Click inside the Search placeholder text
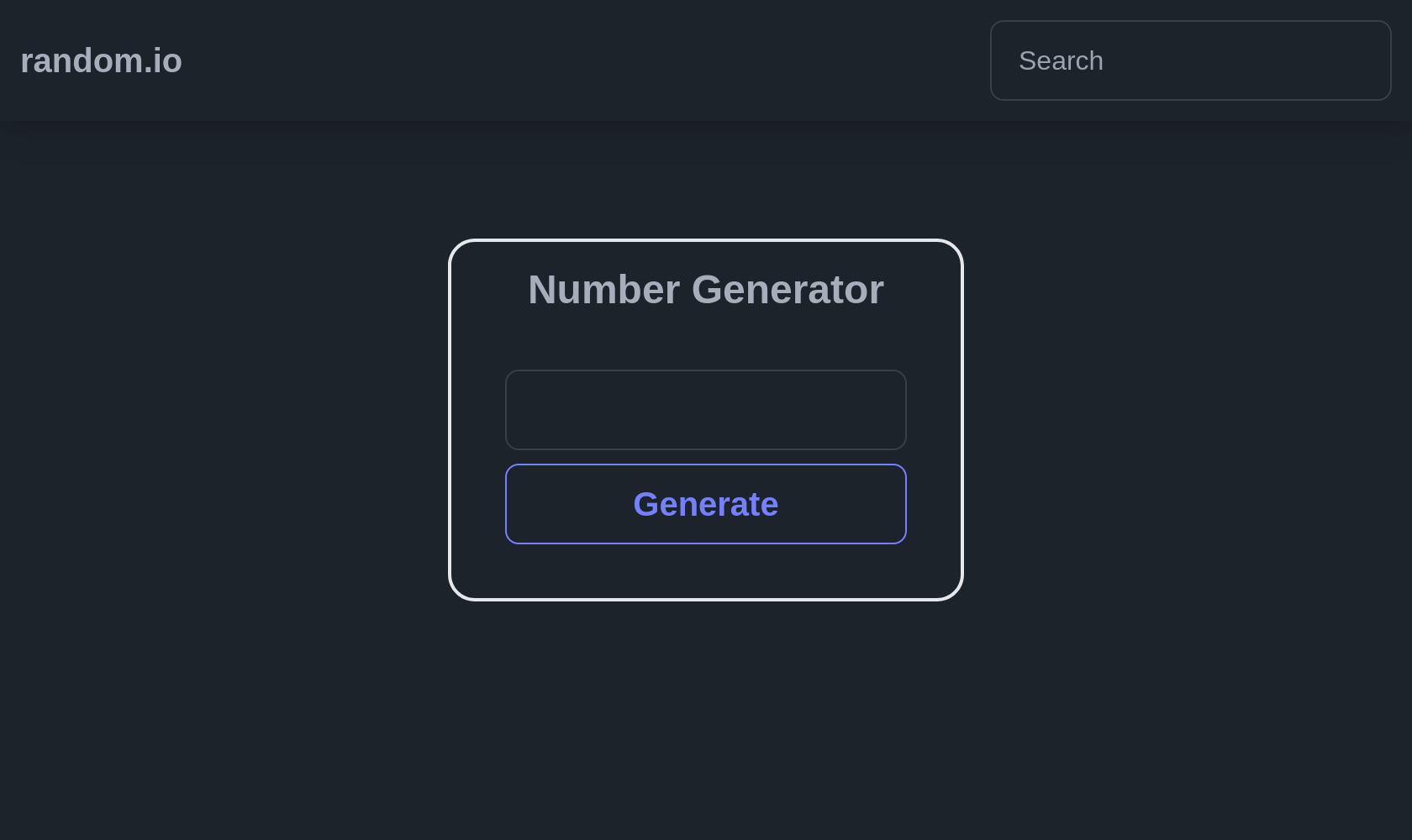1412x840 pixels. [1061, 60]
